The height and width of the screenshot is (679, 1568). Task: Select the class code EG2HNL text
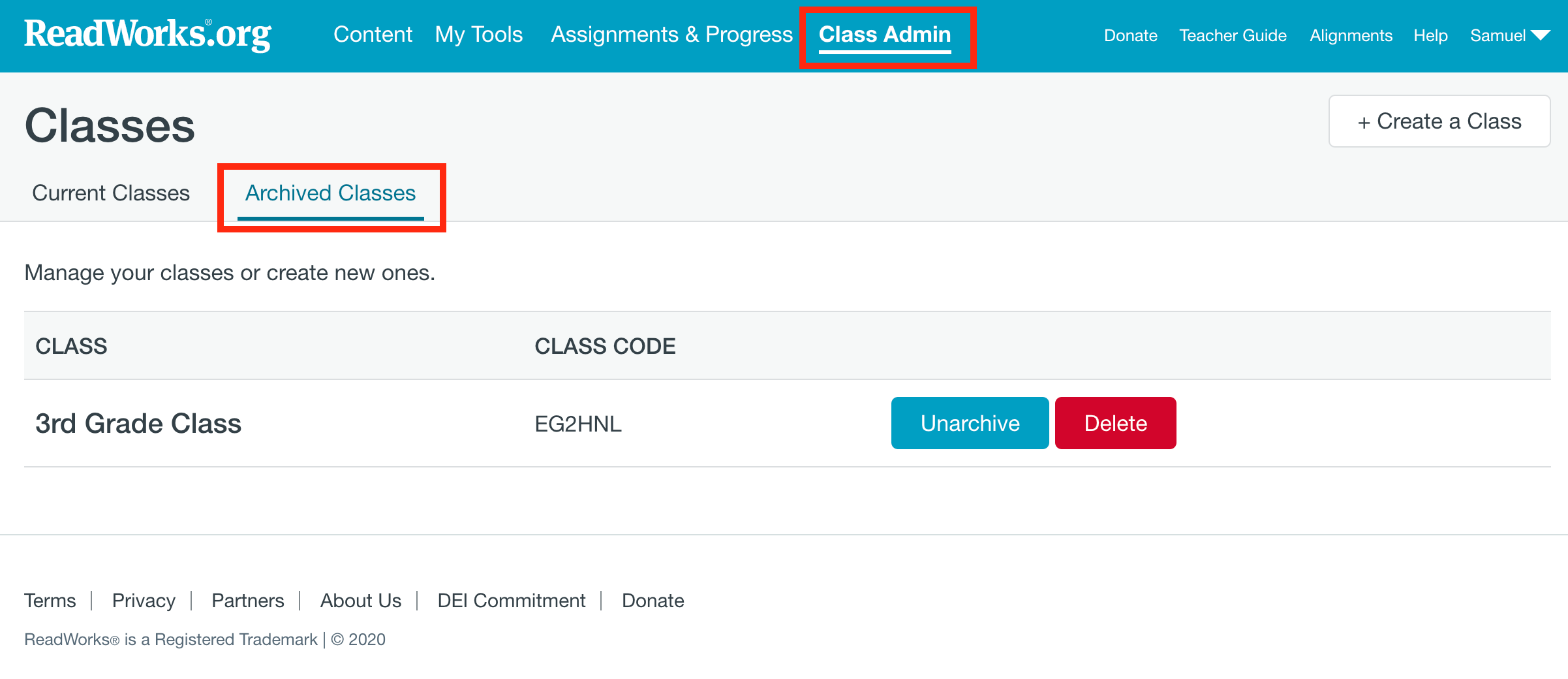pos(577,424)
